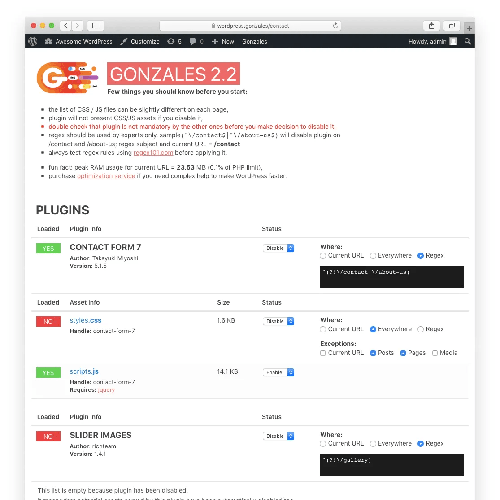The image size is (500, 500).
Task: Follow the regex101.com link
Action: [153, 153]
